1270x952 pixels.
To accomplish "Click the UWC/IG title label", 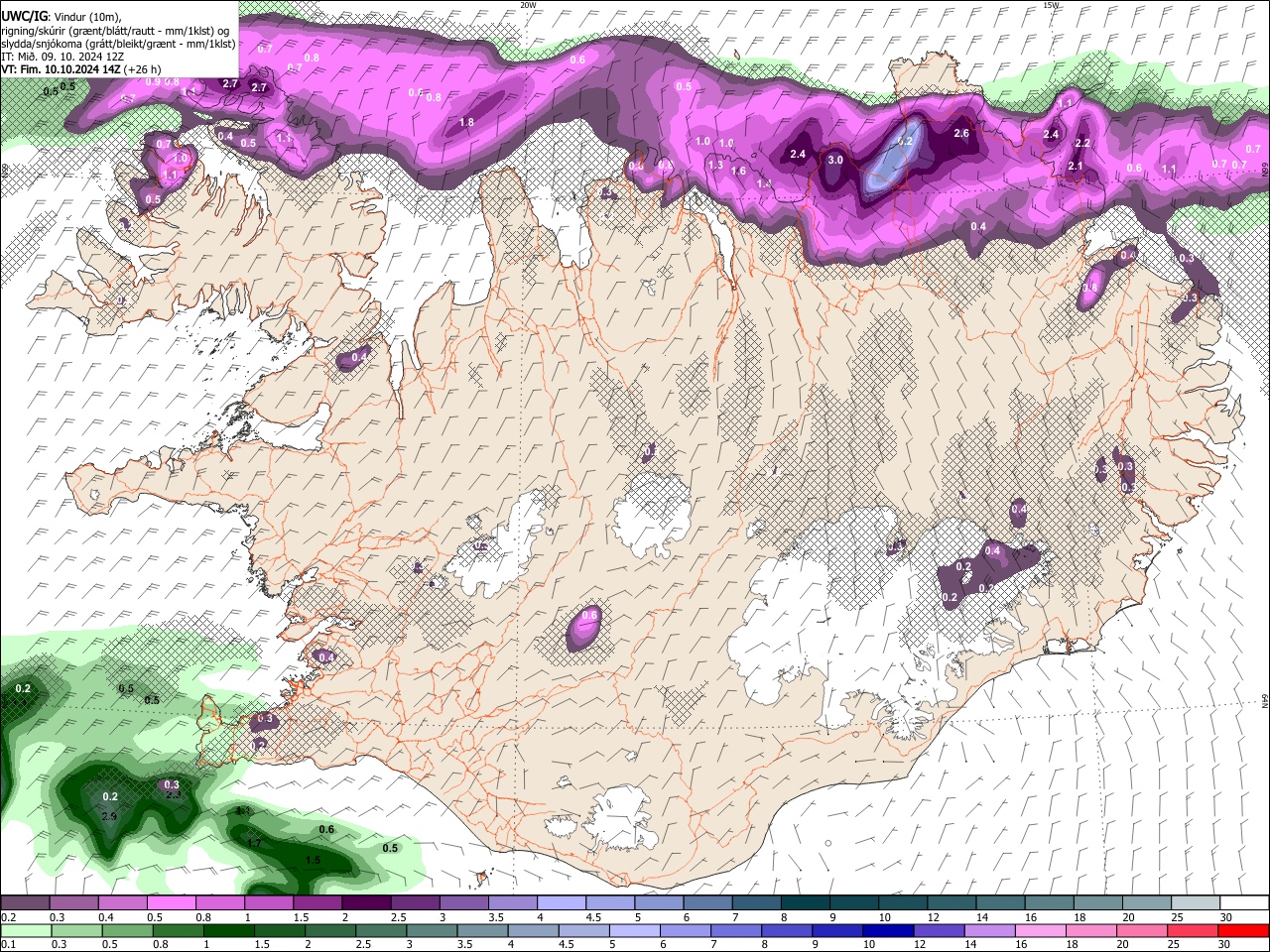I will 23,17.
